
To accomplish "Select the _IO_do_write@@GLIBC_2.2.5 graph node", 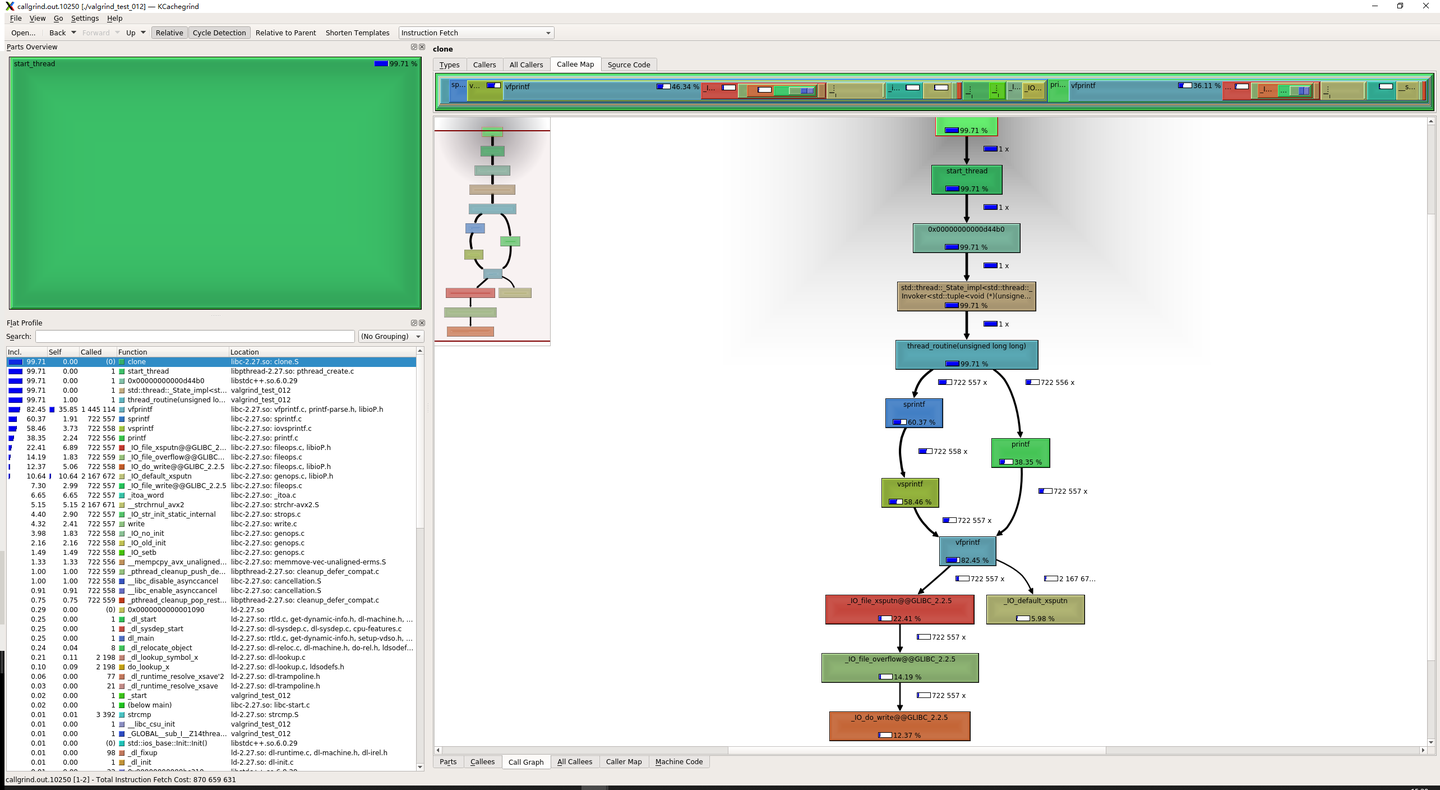I will (899, 726).
